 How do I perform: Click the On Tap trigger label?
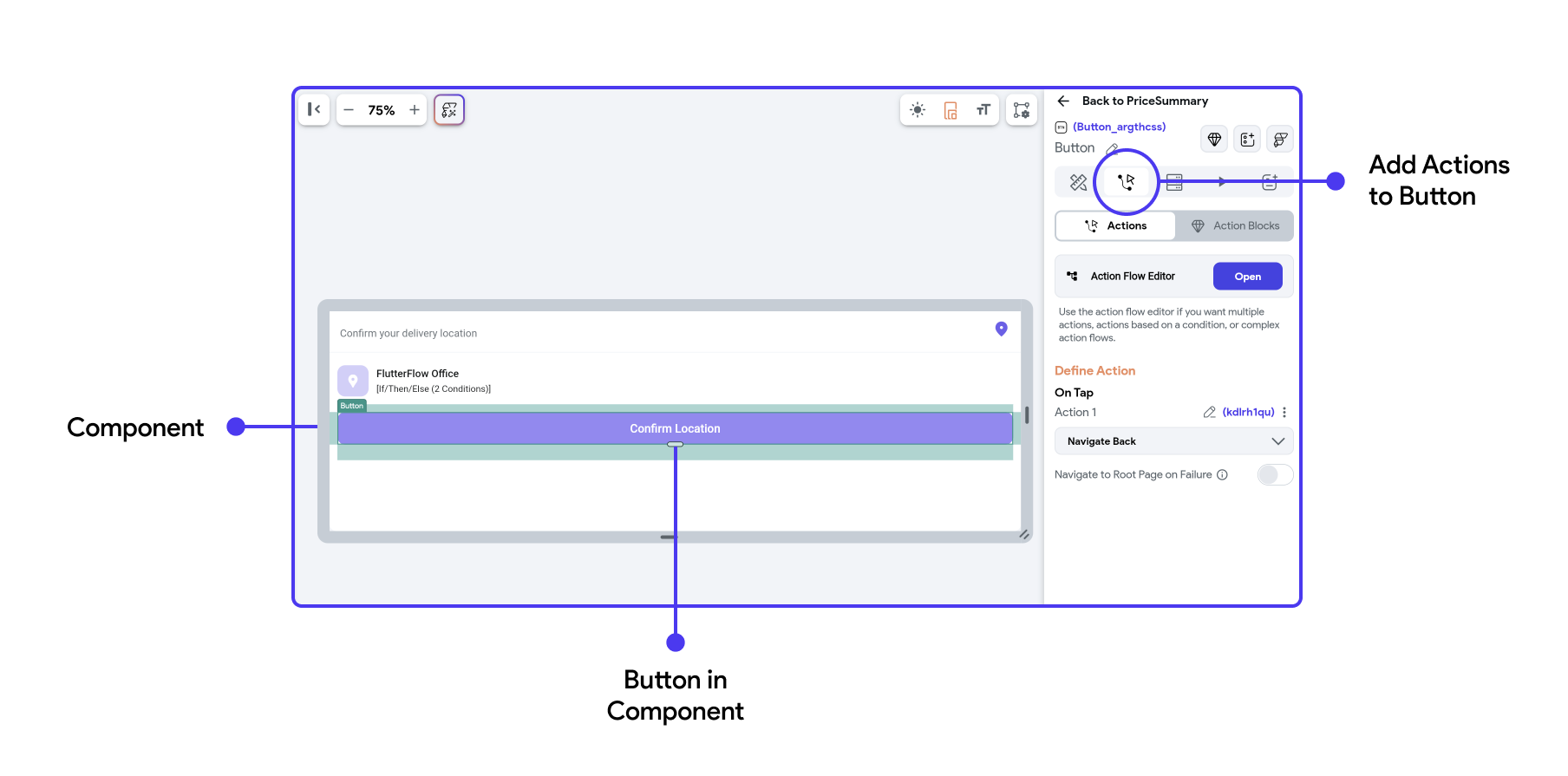[x=1074, y=393]
